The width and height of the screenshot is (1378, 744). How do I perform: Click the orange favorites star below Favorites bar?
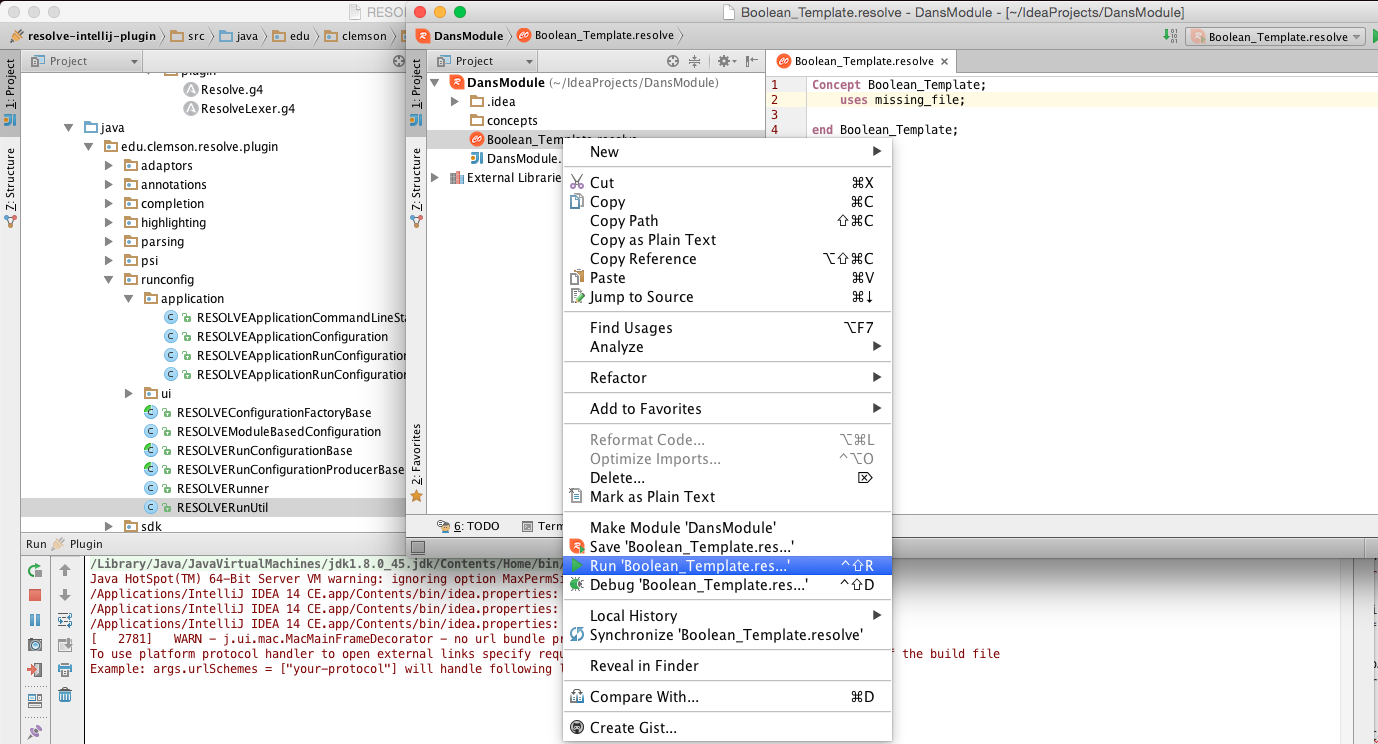tap(416, 494)
